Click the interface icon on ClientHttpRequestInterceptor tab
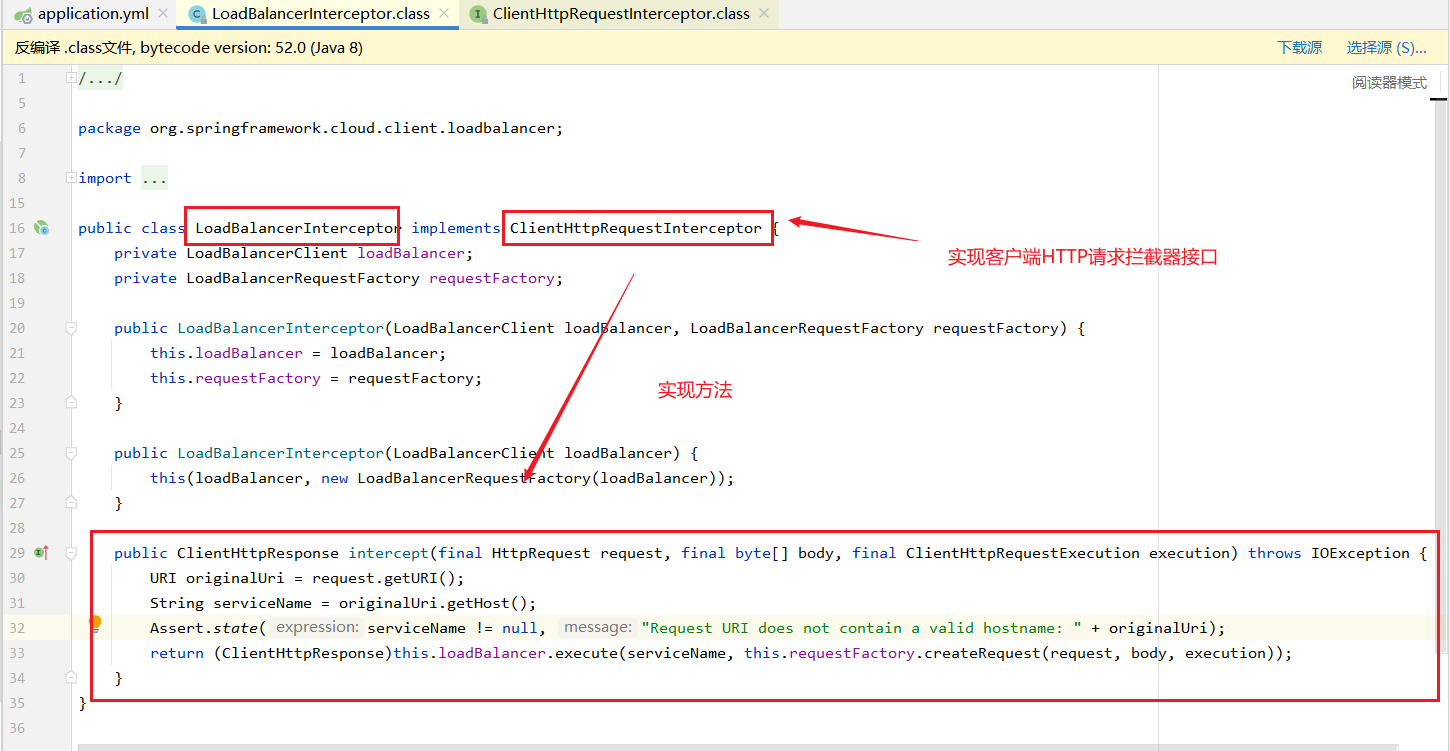 [478, 14]
